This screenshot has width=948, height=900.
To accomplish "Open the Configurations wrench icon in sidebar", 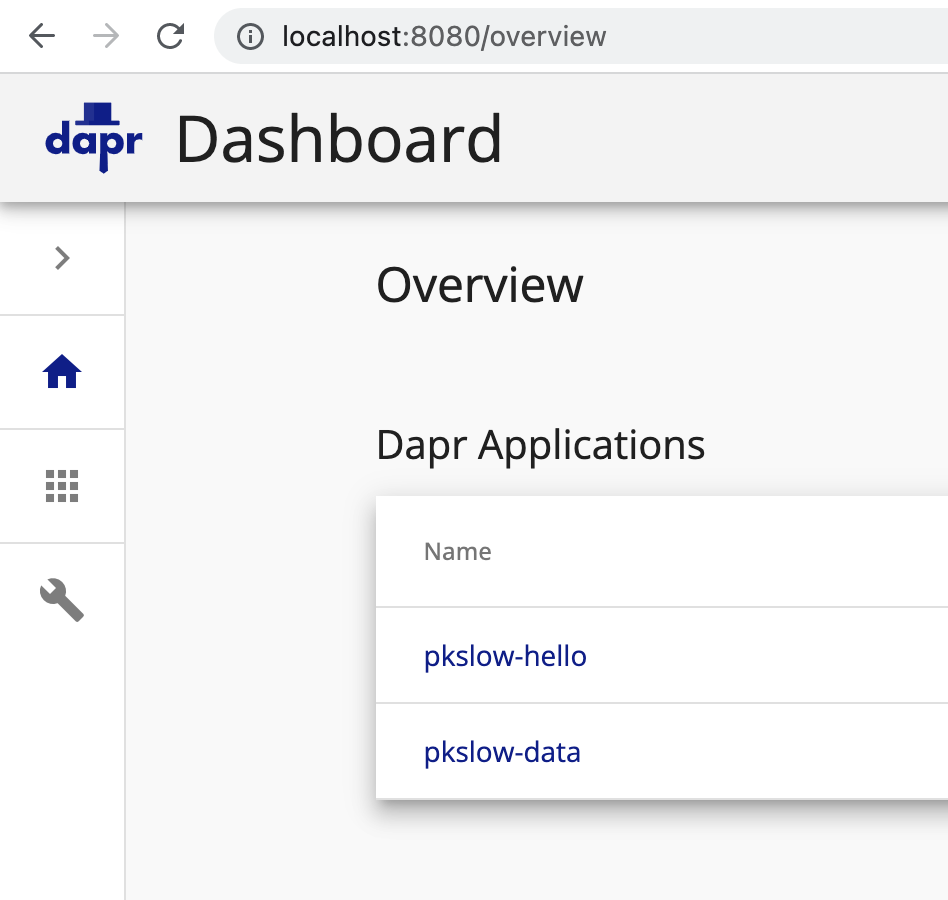I will tap(62, 600).
